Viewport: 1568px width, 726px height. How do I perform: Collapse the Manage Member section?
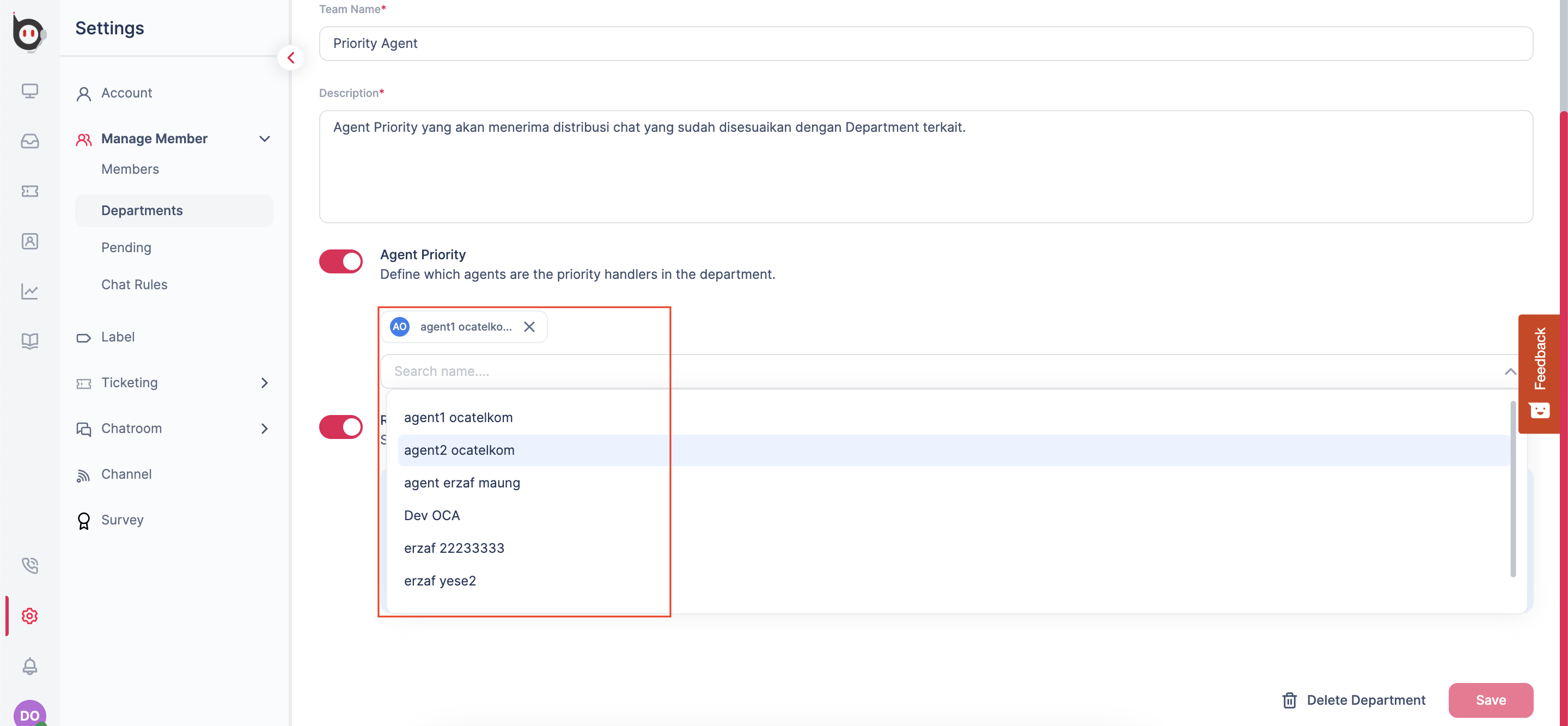coord(264,139)
